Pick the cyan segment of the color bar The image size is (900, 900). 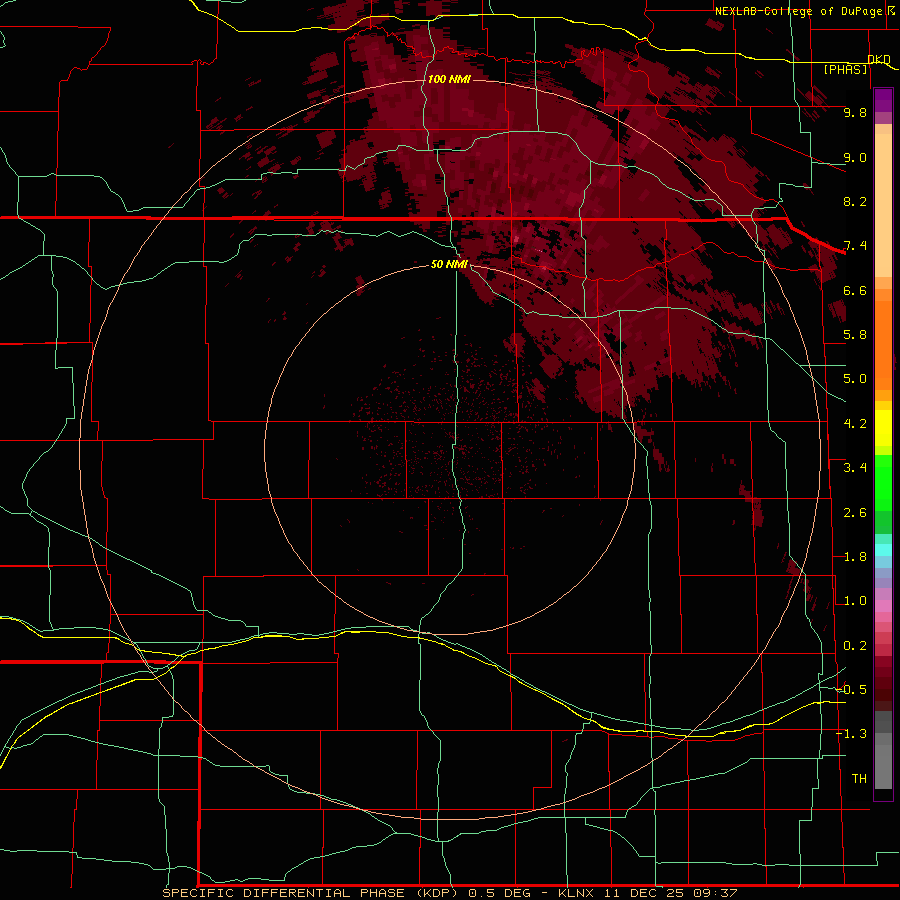(883, 550)
